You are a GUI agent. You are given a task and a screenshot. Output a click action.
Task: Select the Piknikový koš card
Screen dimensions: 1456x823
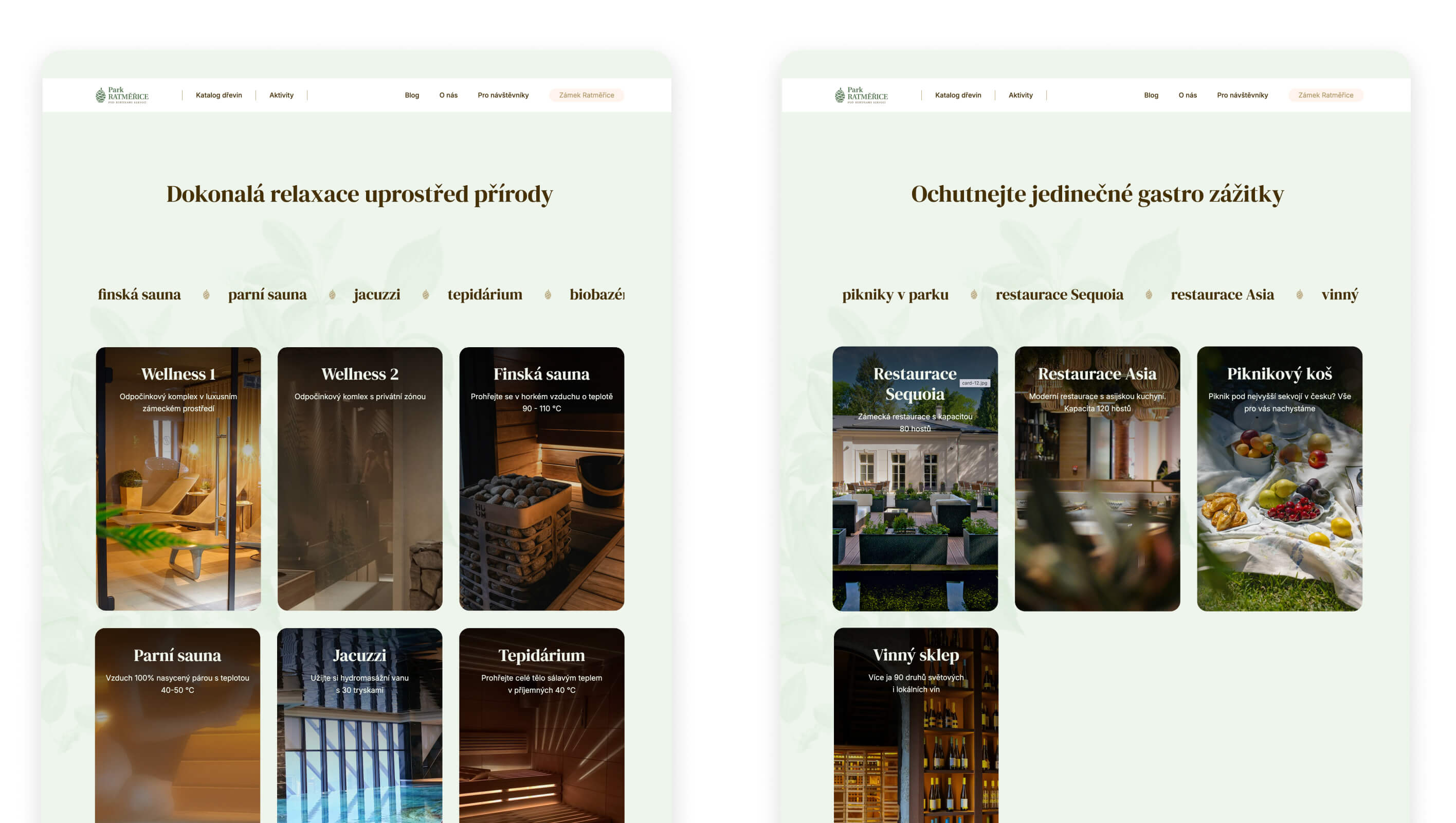[x=1279, y=478]
